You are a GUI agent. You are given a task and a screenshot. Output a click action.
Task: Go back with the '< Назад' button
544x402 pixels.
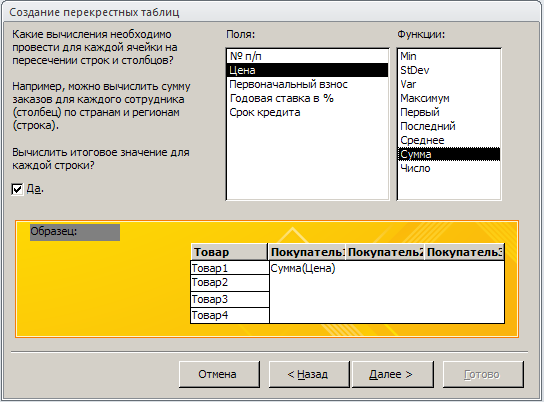point(309,374)
